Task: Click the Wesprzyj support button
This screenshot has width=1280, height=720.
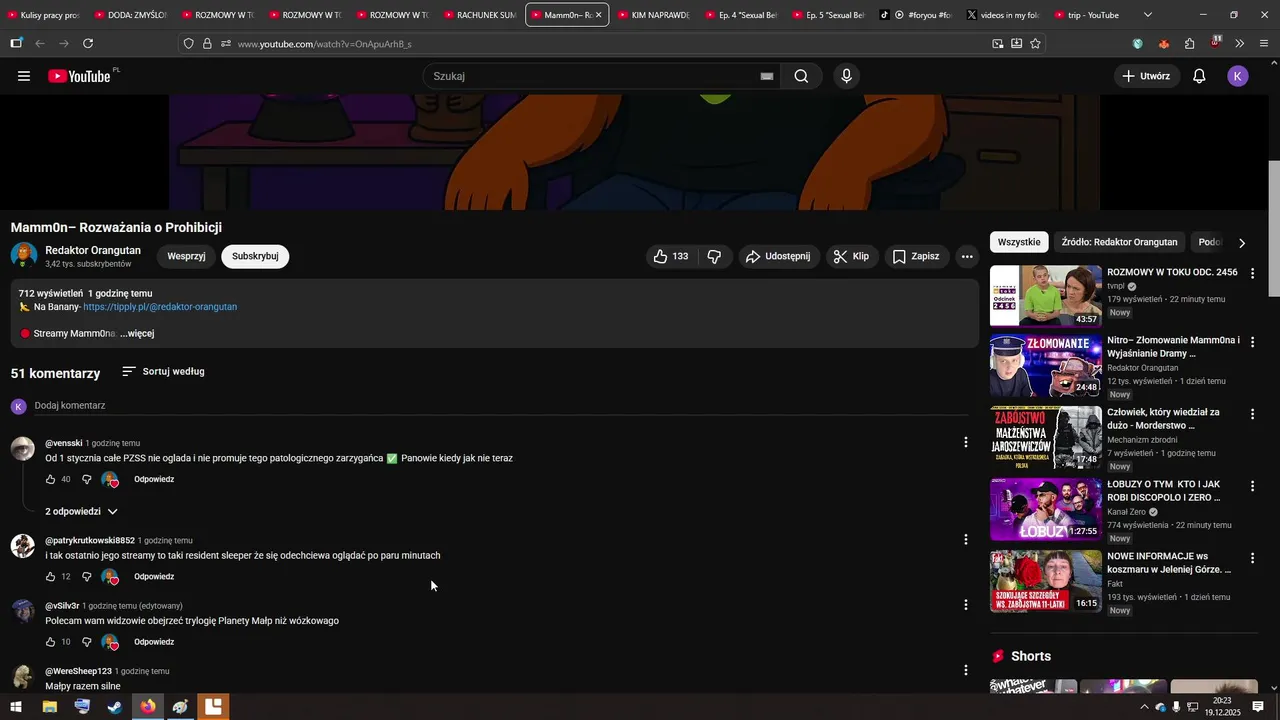Action: pos(186,256)
